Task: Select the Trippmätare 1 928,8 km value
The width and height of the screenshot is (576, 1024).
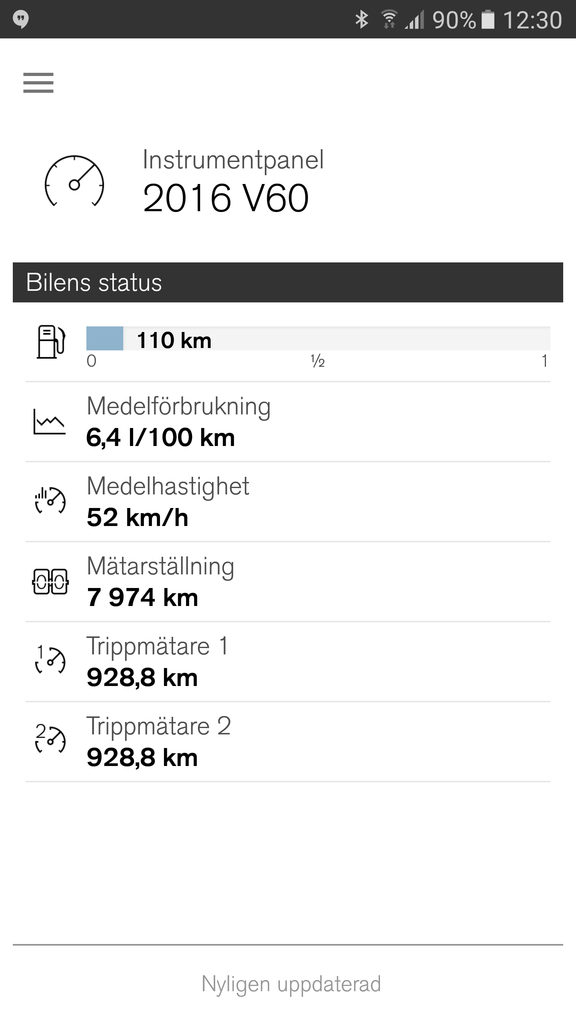Action: [x=142, y=677]
